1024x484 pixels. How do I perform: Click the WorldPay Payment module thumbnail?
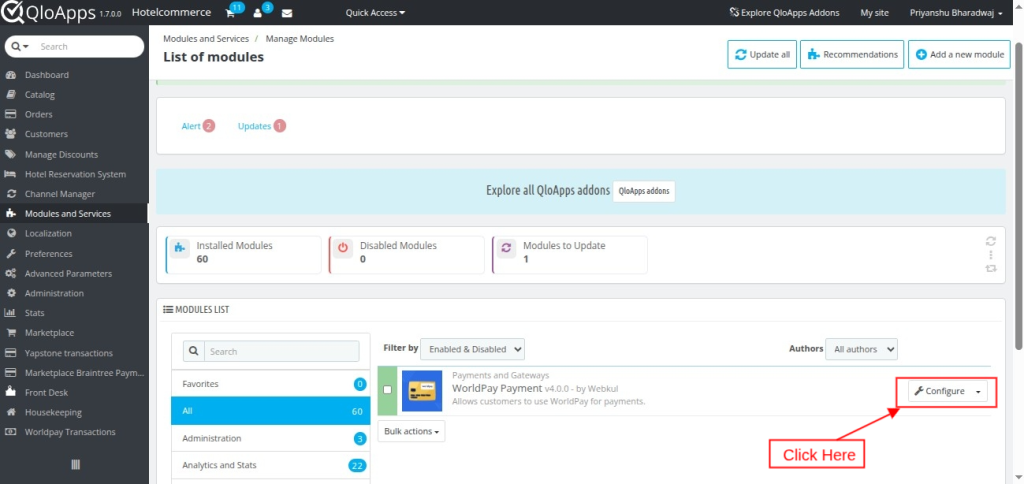[x=422, y=390]
